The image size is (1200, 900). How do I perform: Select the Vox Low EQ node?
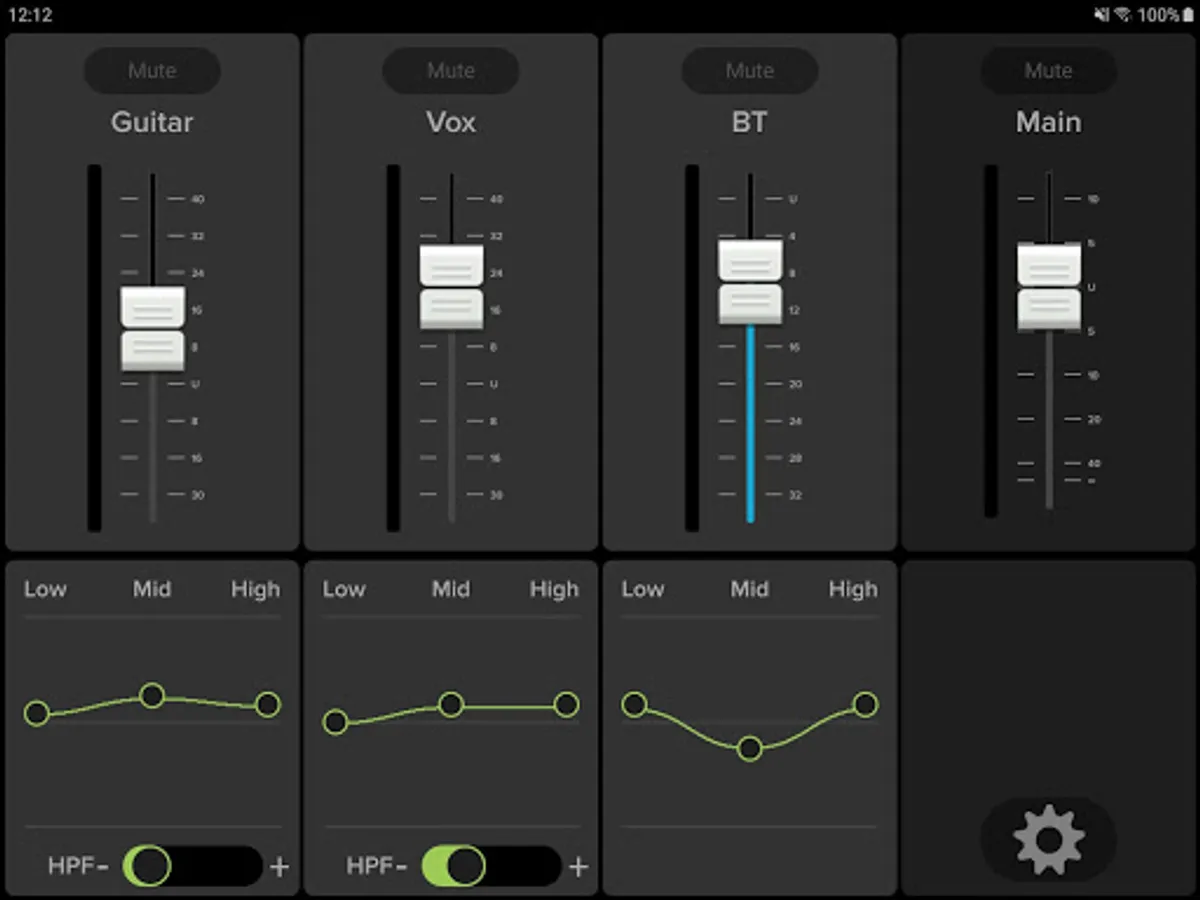point(336,721)
